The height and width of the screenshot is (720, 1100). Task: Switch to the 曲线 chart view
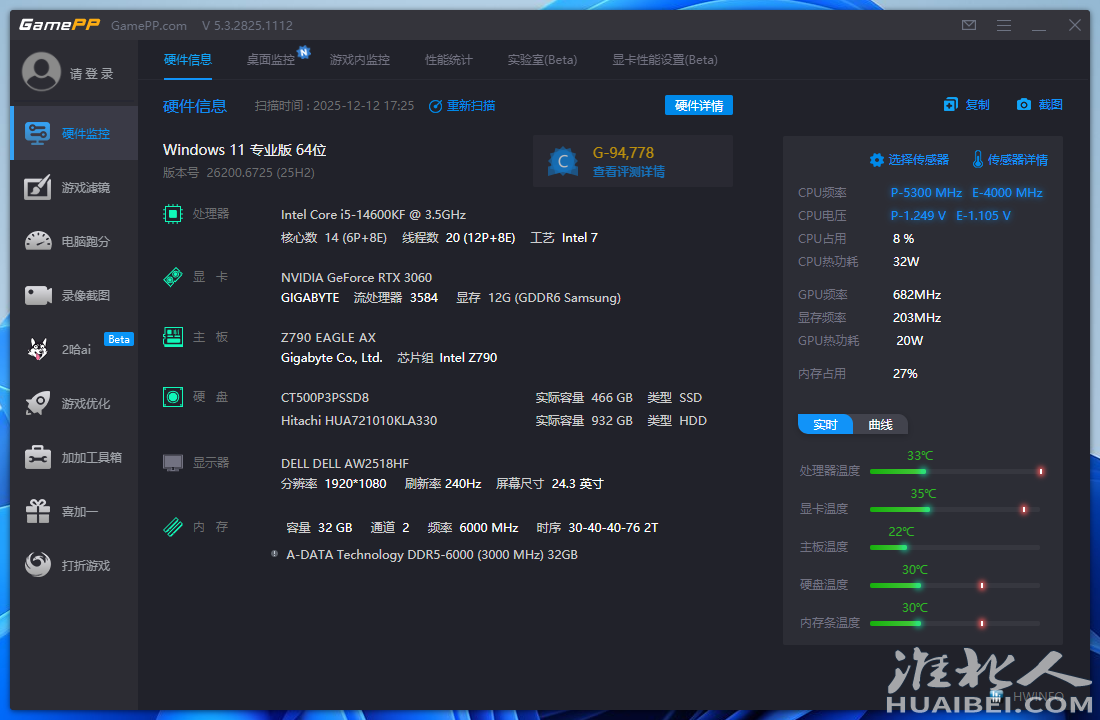pyautogui.click(x=880, y=424)
